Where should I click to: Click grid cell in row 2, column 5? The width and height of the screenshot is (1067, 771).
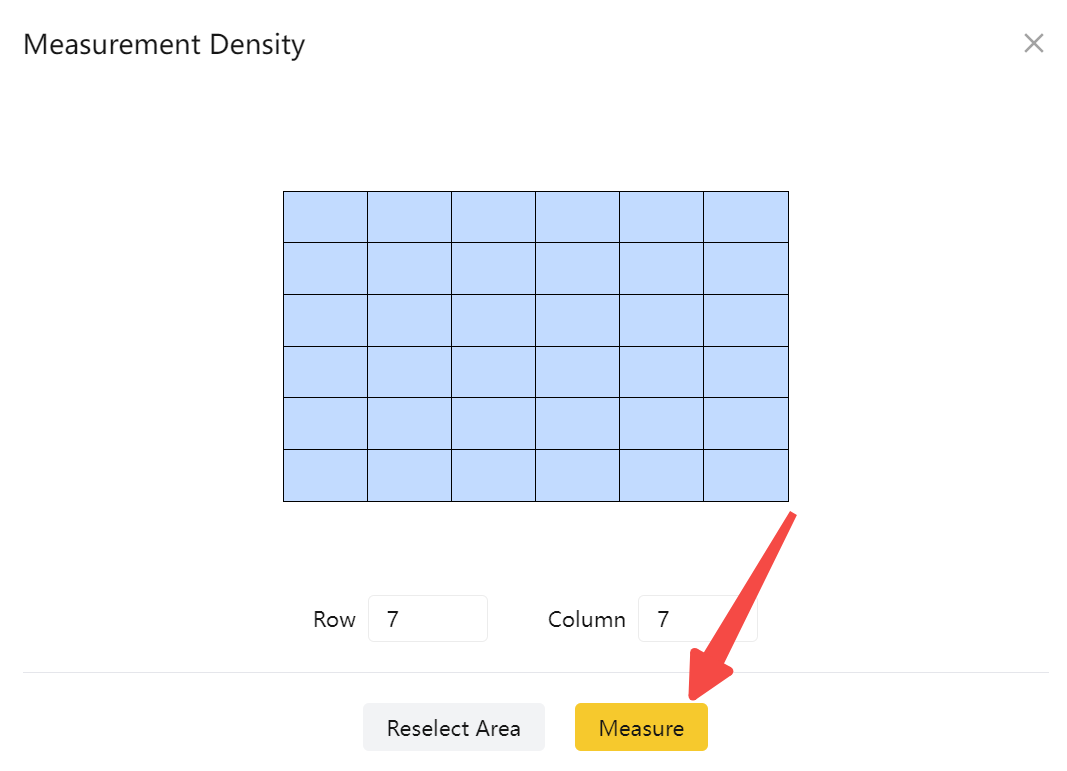(662, 268)
